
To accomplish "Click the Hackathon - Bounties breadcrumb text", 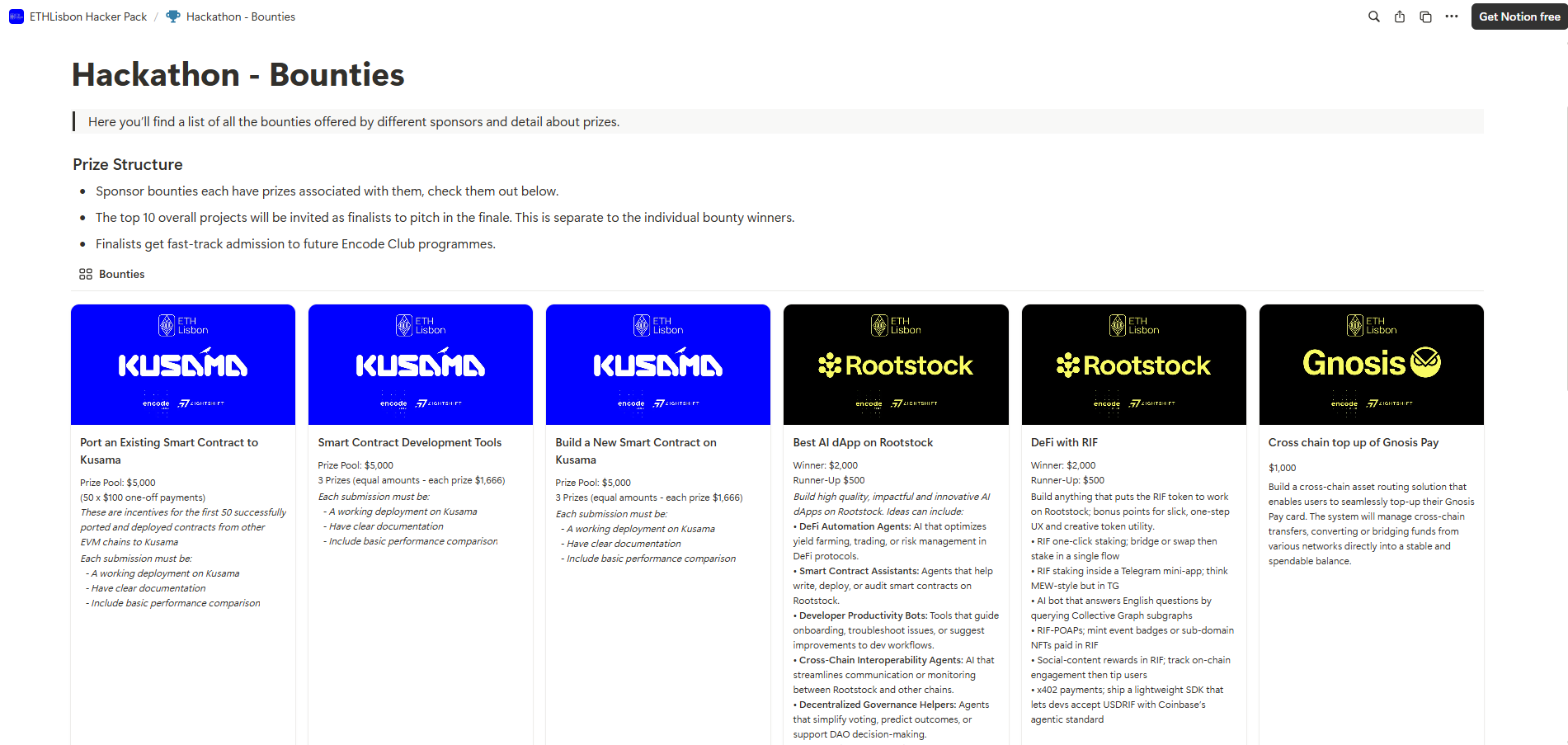I will [241, 17].
